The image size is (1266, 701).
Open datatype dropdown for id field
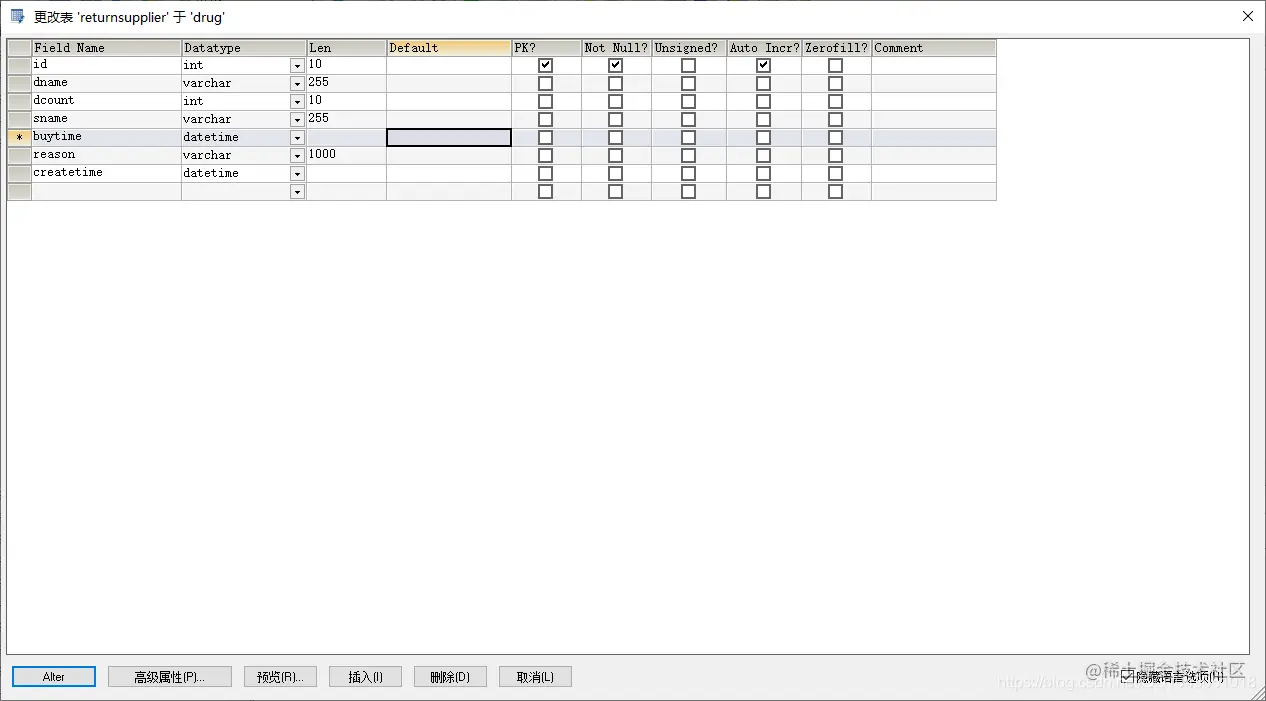tap(297, 65)
